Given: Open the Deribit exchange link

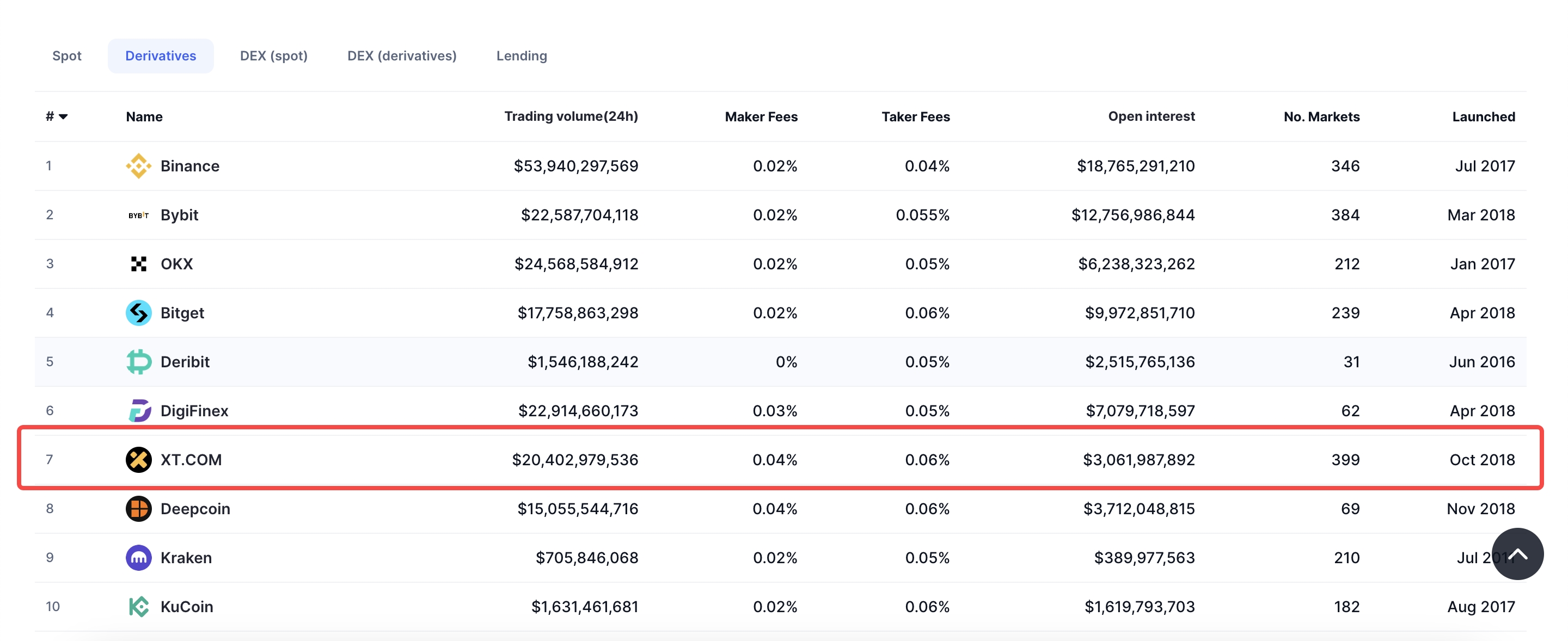Looking at the screenshot, I should 185,362.
